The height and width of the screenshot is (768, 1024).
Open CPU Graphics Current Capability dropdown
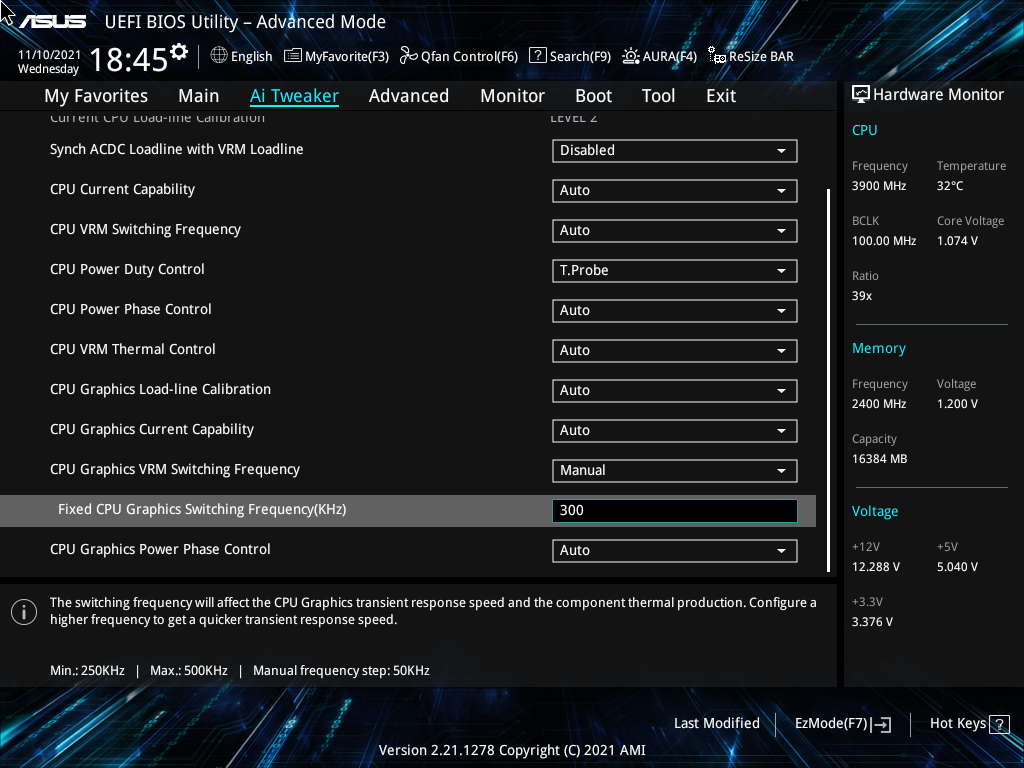(x=675, y=430)
